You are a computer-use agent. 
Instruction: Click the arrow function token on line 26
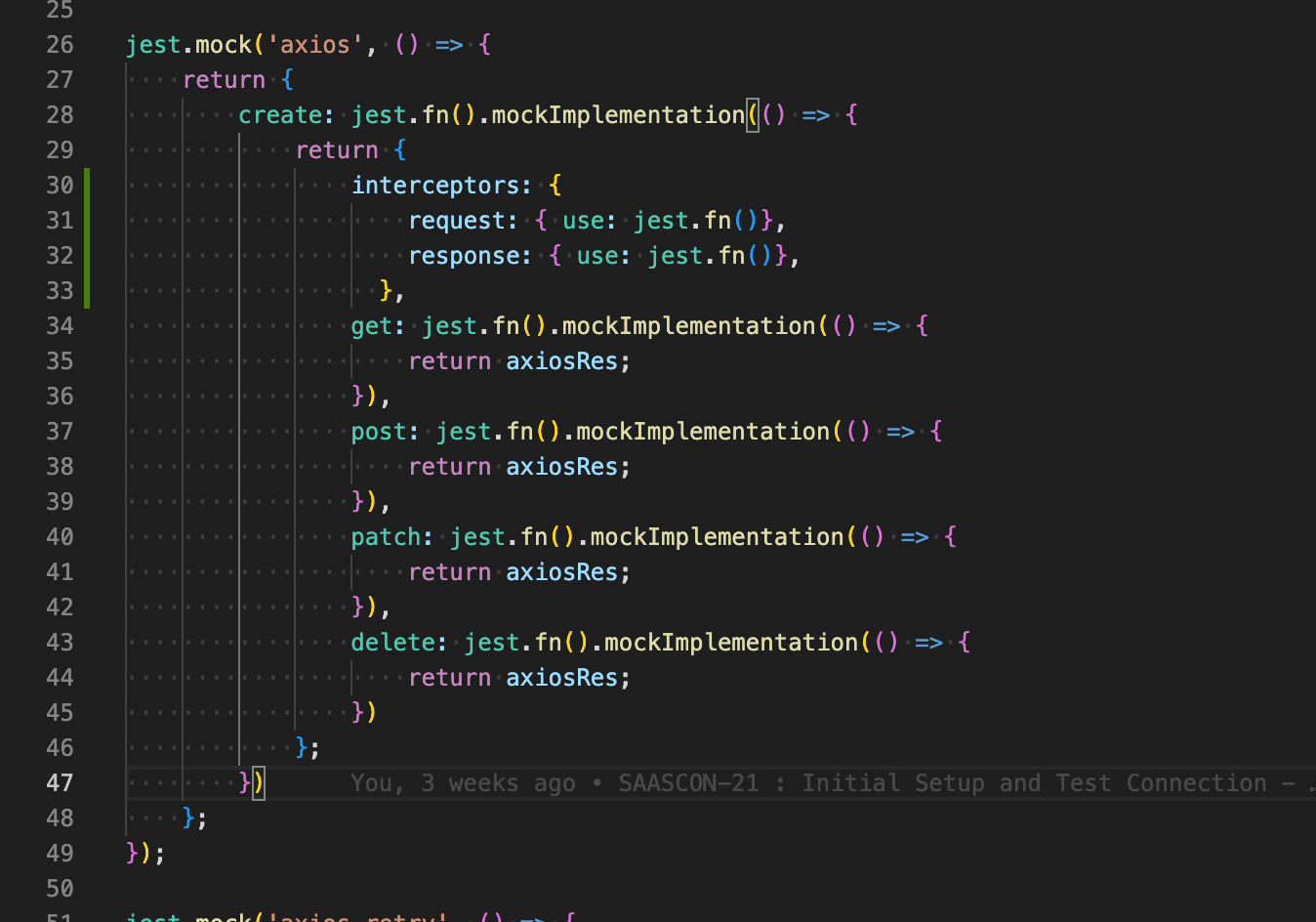(447, 44)
